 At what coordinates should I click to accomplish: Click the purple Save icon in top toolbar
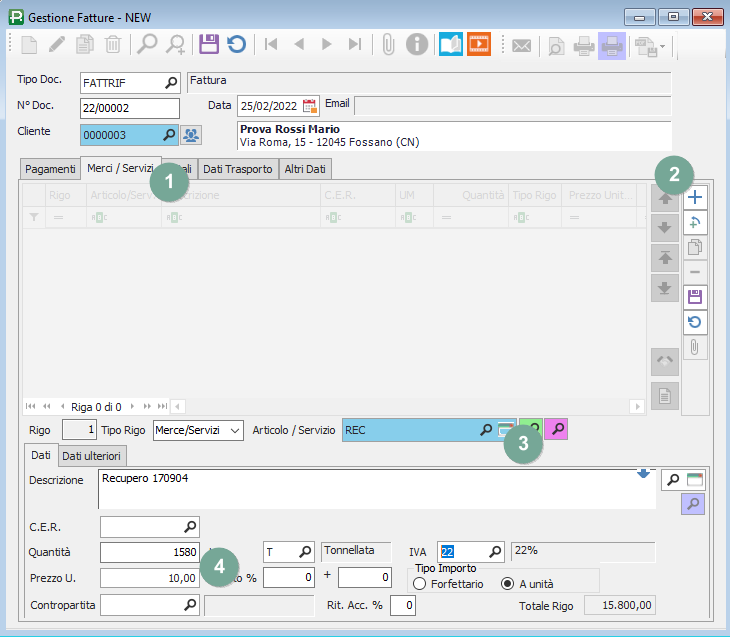pyautogui.click(x=208, y=44)
